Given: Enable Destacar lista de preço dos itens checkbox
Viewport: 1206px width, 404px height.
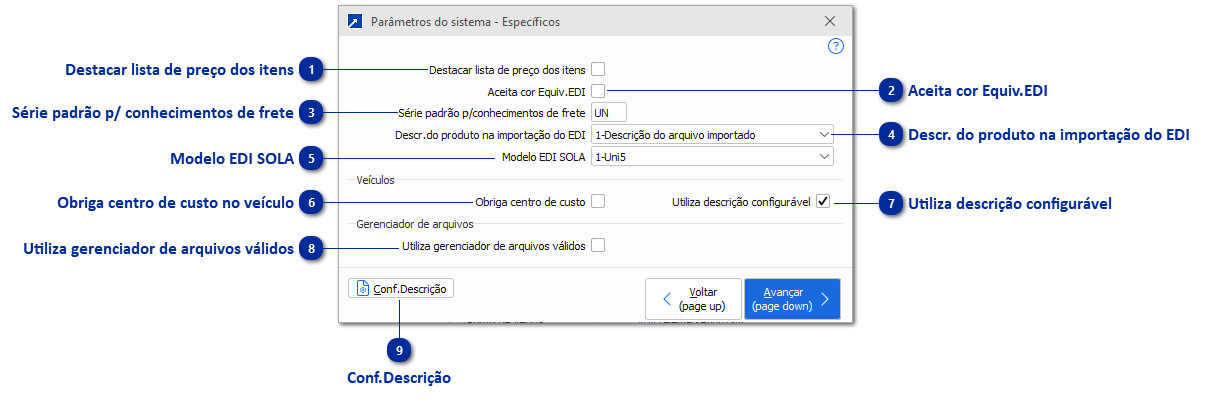Looking at the screenshot, I should coord(598,70).
